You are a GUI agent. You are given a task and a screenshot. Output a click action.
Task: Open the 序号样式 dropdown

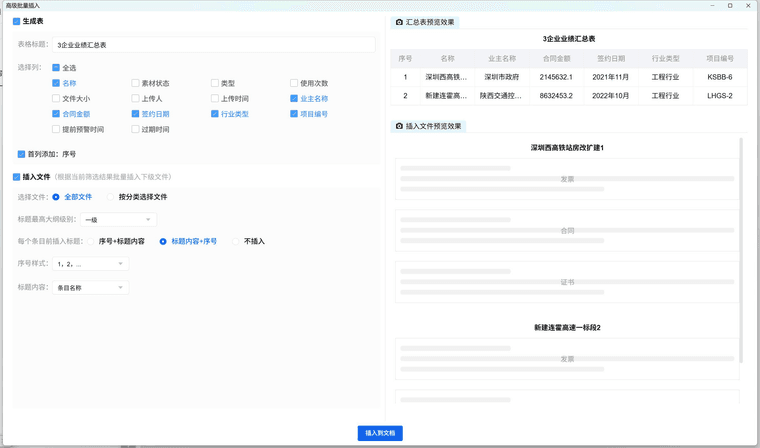click(x=91, y=264)
